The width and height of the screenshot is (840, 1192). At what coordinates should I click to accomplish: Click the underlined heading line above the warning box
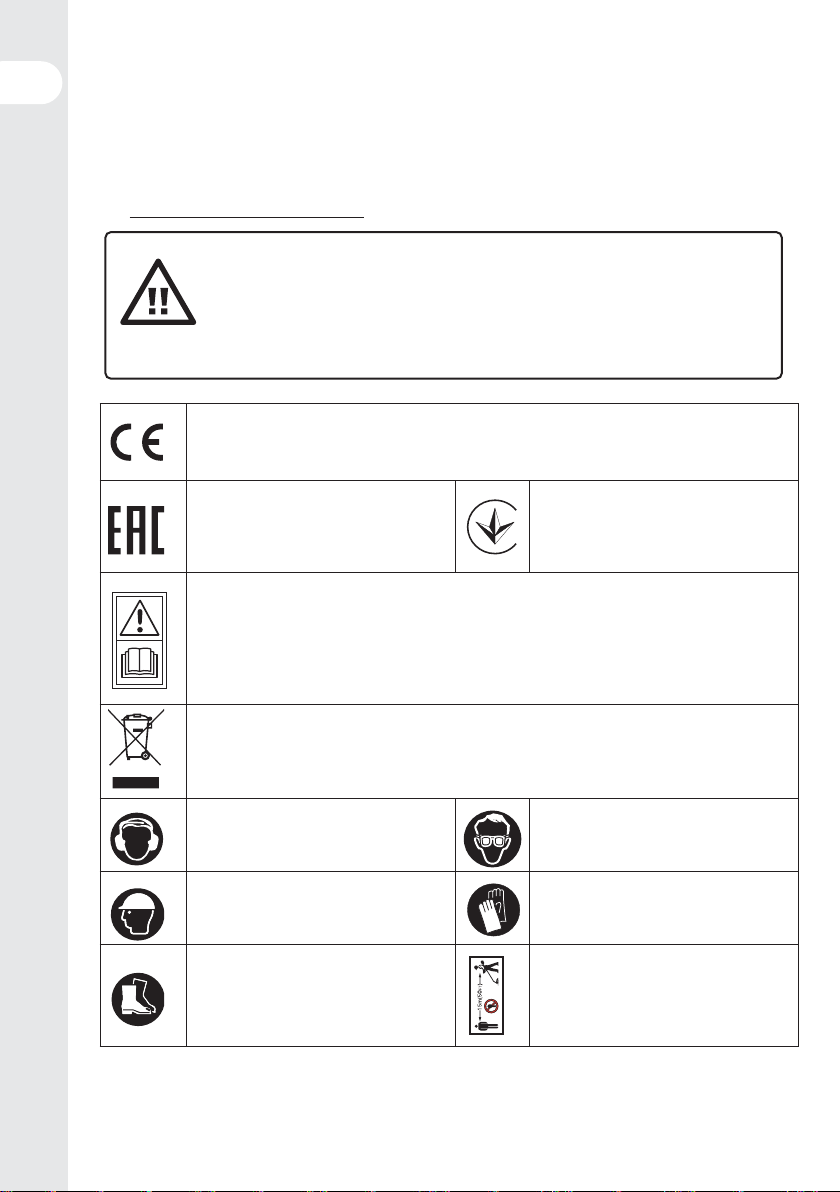[x=247, y=217]
